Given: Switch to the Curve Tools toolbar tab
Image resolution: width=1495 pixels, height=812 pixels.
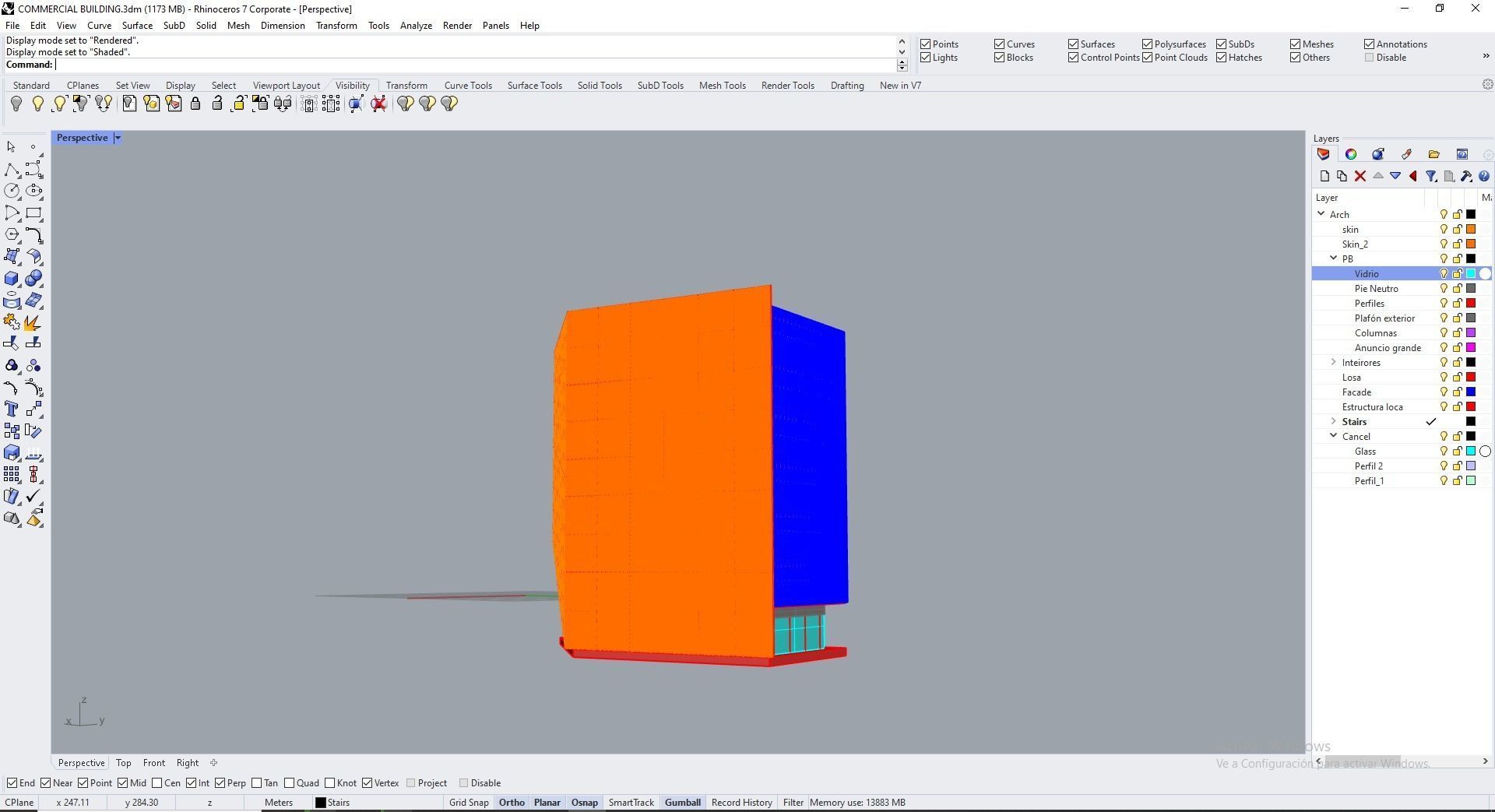Looking at the screenshot, I should (468, 86).
